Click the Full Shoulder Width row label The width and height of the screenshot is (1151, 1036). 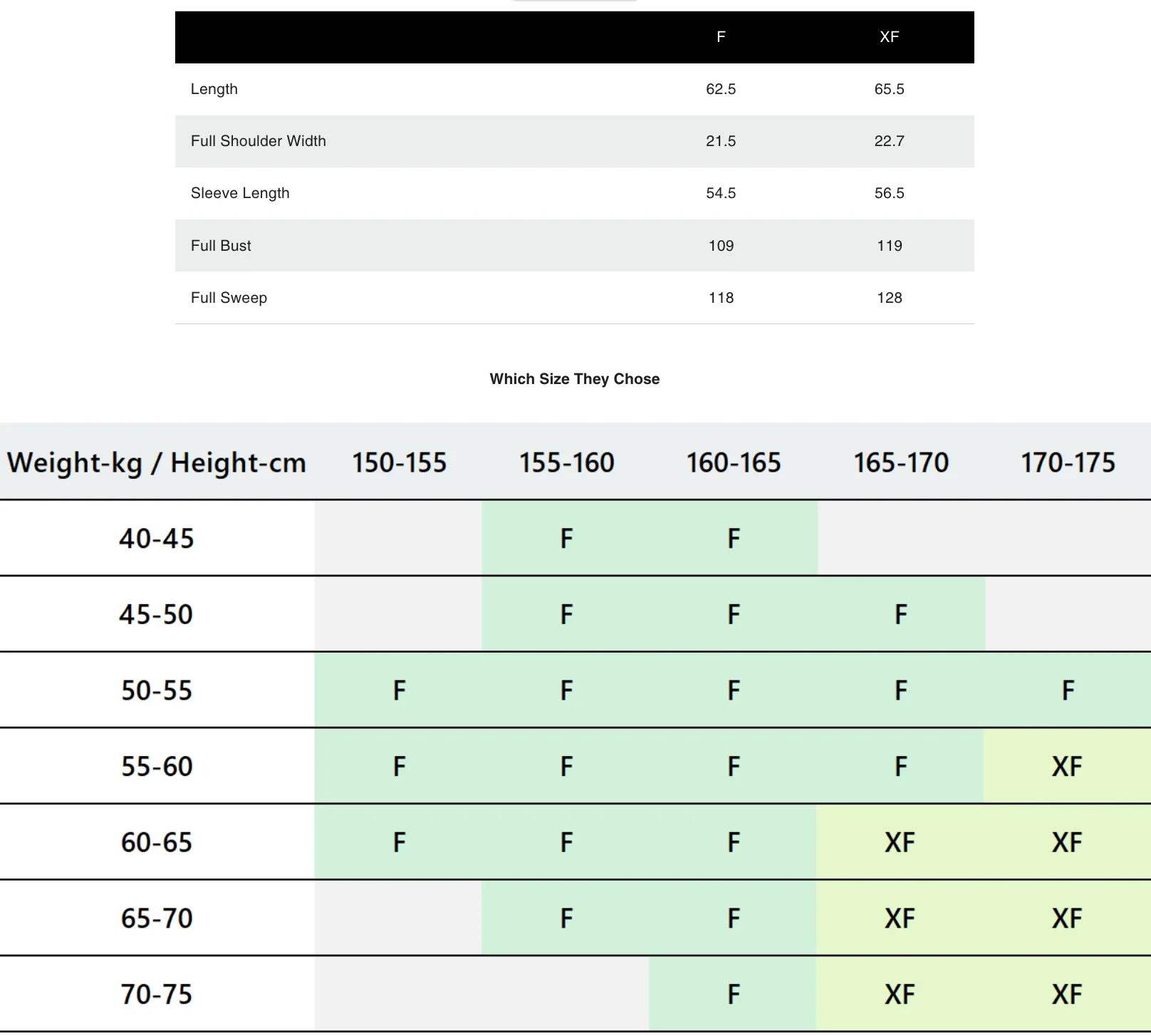259,141
